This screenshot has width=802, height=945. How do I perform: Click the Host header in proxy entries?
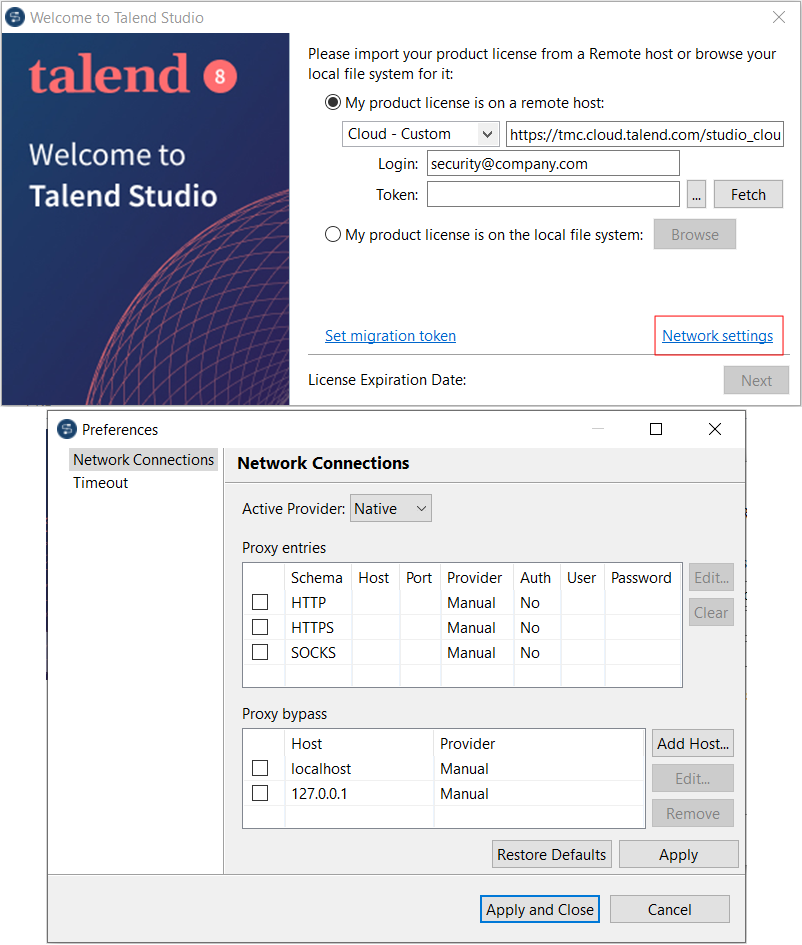(x=374, y=577)
